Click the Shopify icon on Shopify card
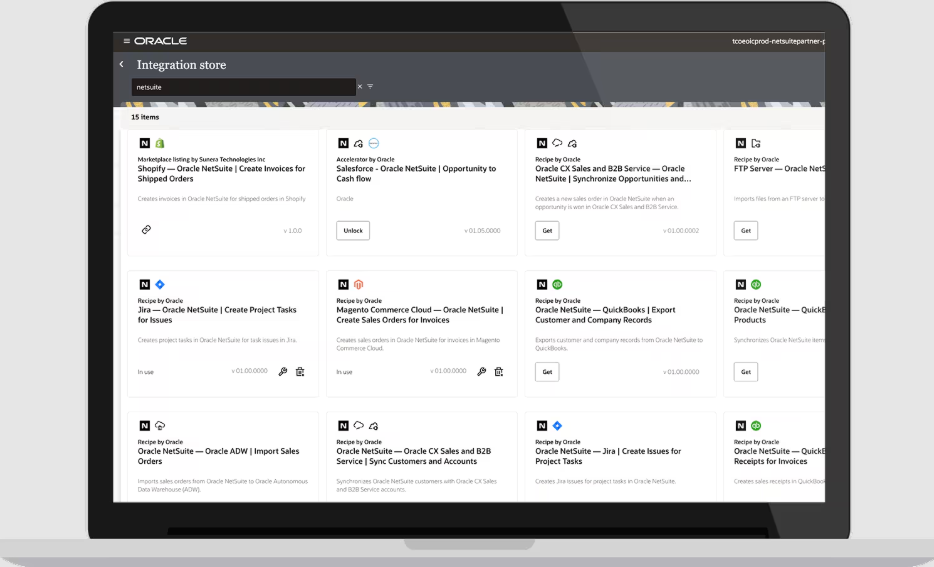Screen dimensions: 934x567 tap(160, 144)
